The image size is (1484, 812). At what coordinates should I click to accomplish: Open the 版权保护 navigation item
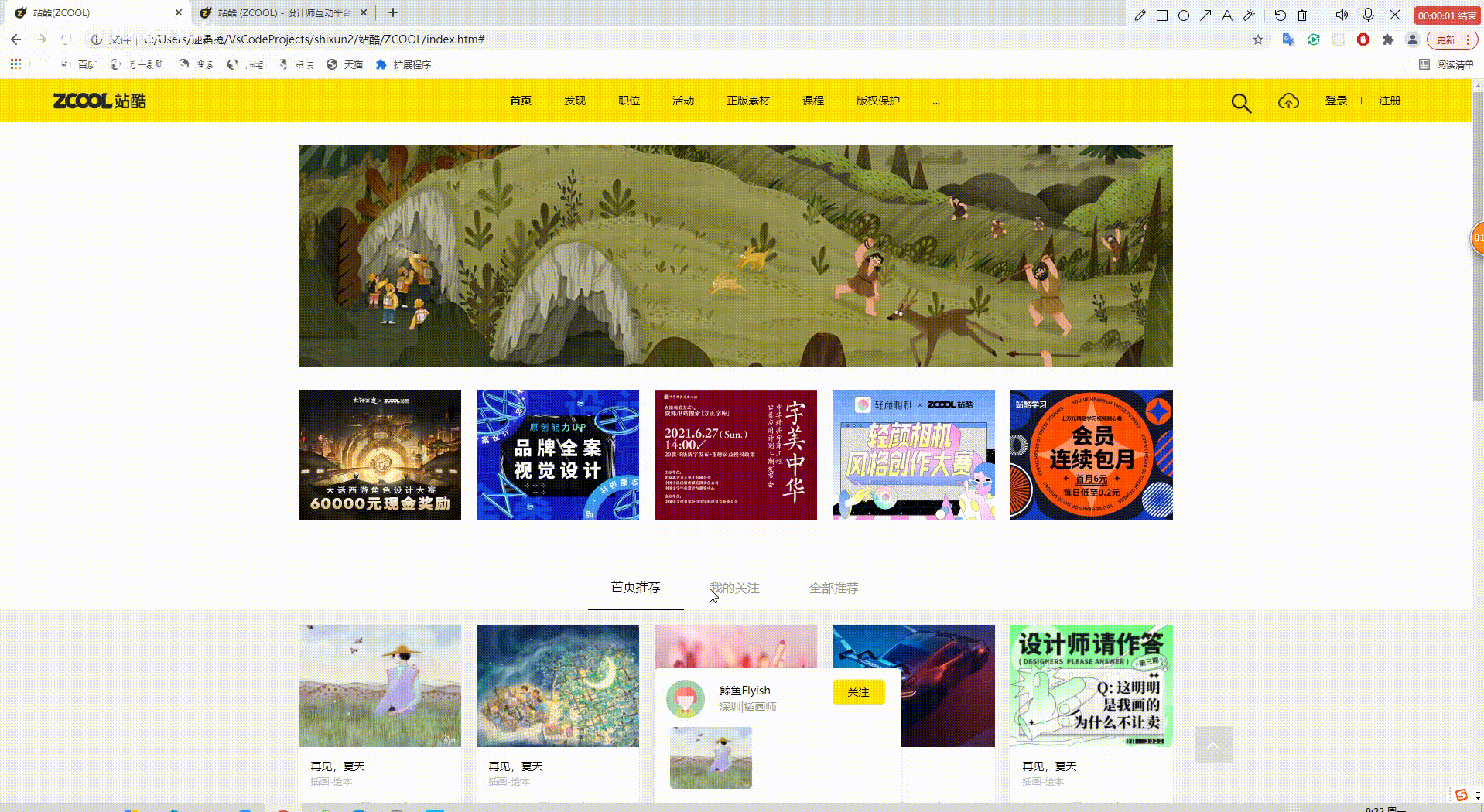(x=878, y=101)
